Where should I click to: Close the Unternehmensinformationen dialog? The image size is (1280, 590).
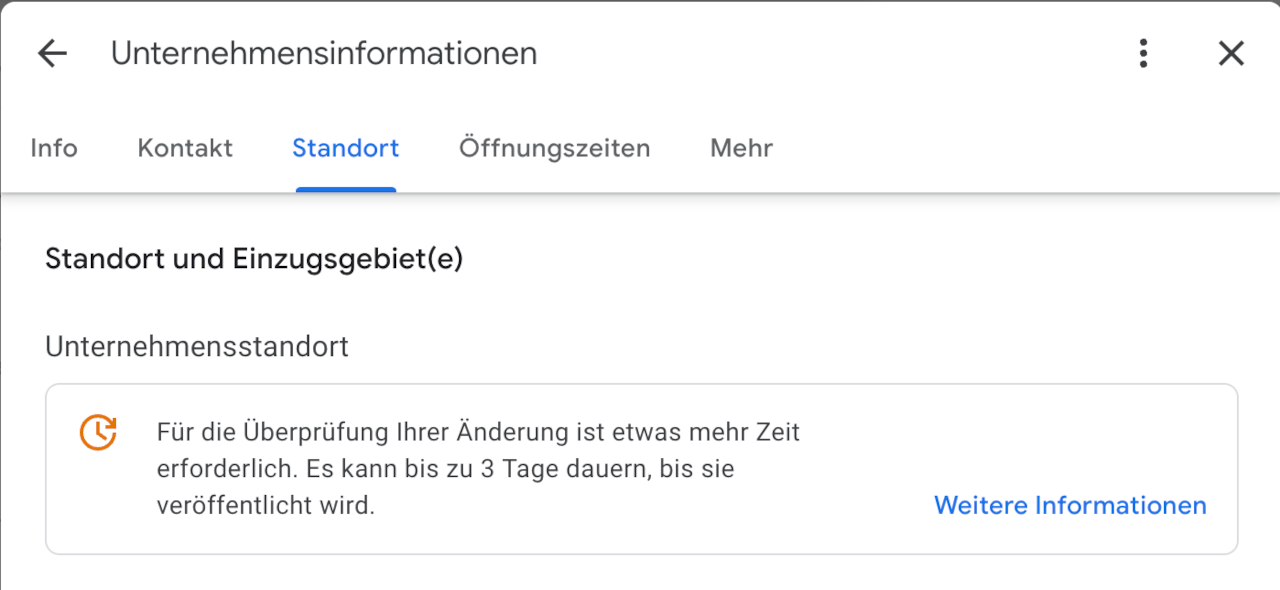click(x=1231, y=53)
